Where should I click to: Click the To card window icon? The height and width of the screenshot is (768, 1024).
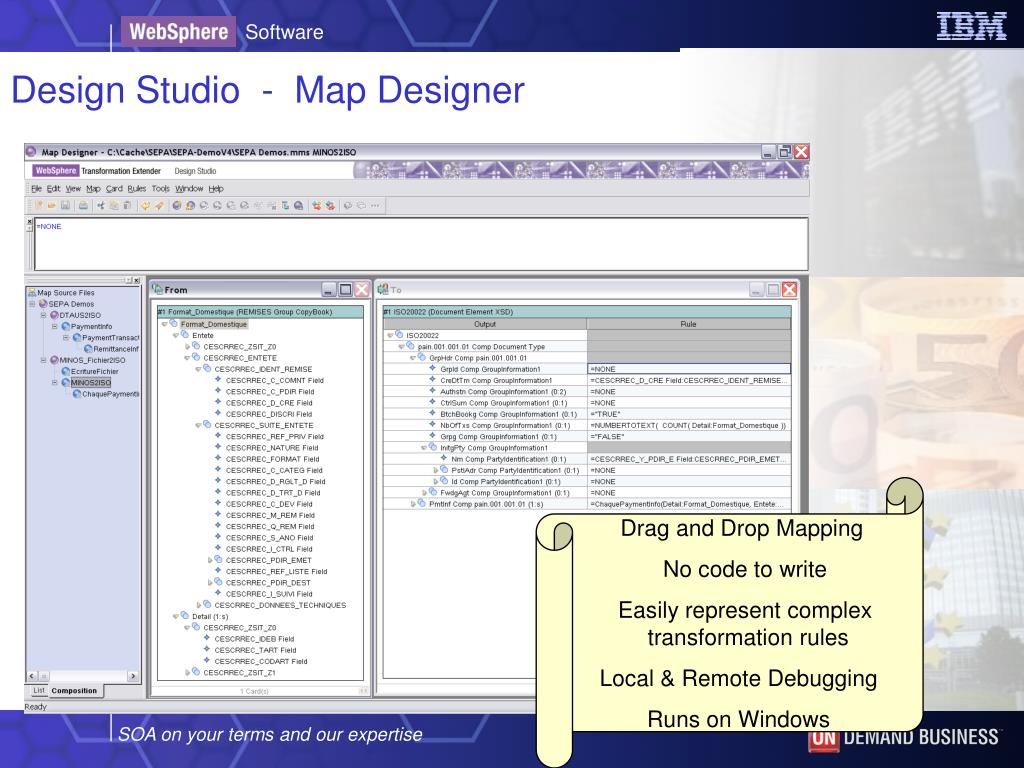(x=383, y=289)
